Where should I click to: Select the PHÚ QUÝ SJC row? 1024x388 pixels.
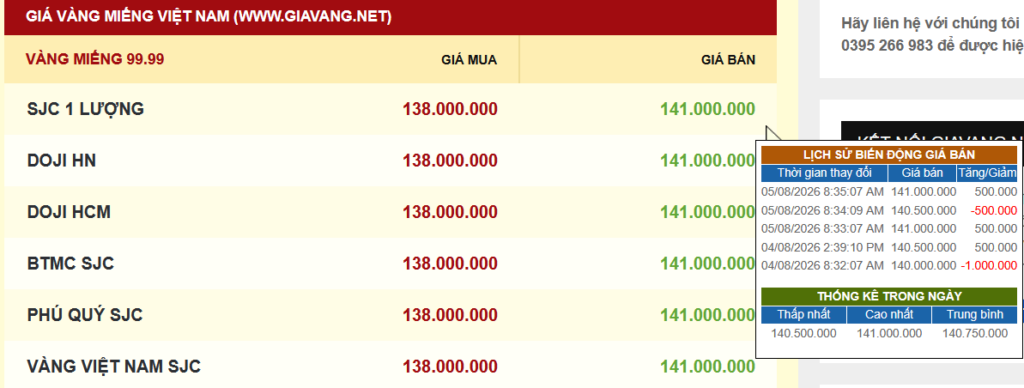pyautogui.click(x=391, y=315)
